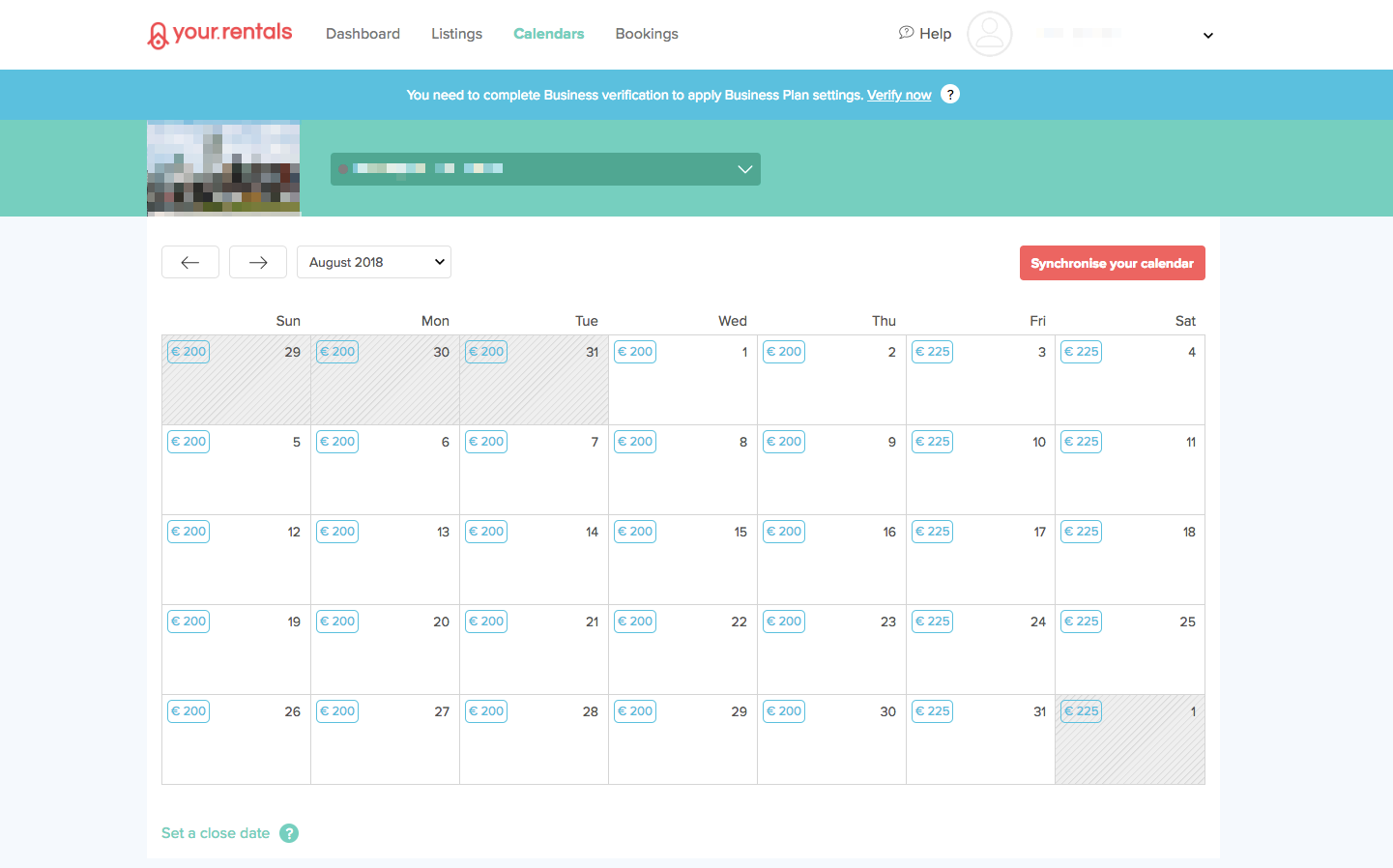Open the August 2018 month dropdown
Viewport: 1393px width, 868px height.
click(x=374, y=262)
